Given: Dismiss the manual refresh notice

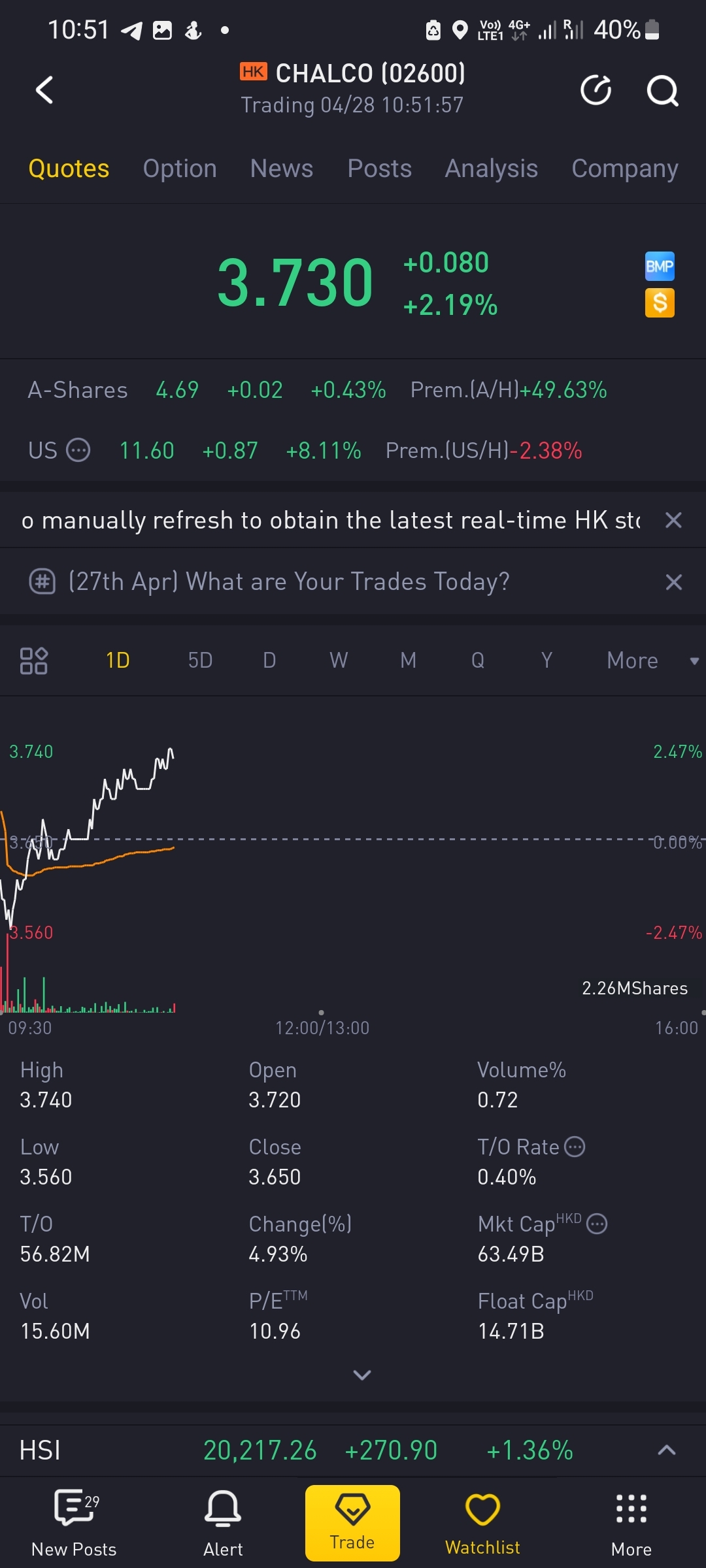Looking at the screenshot, I should [673, 520].
